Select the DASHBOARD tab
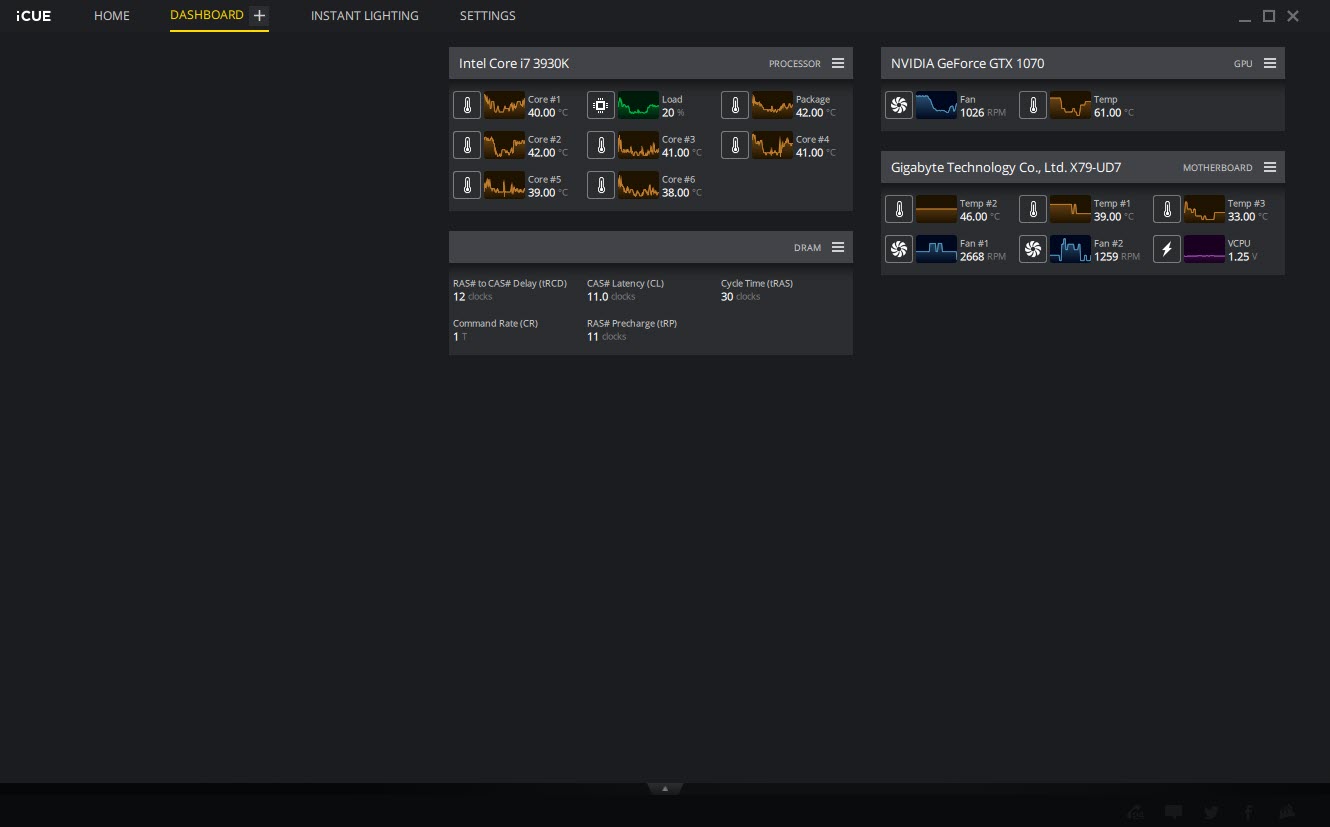 pos(207,15)
